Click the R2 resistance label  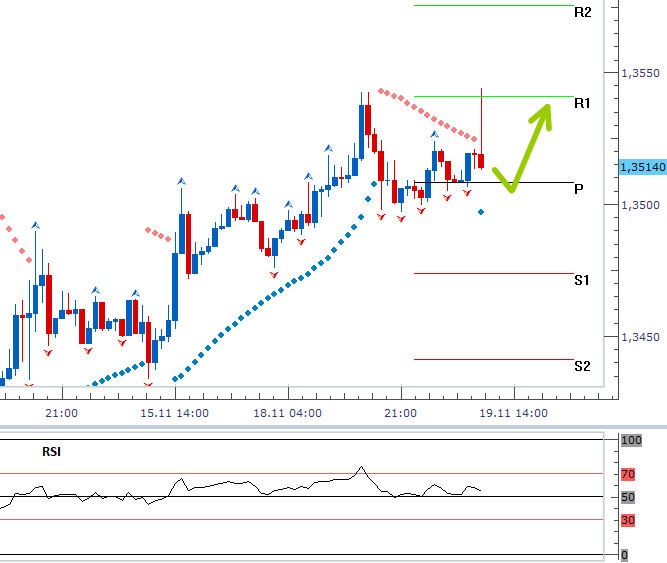coord(582,12)
